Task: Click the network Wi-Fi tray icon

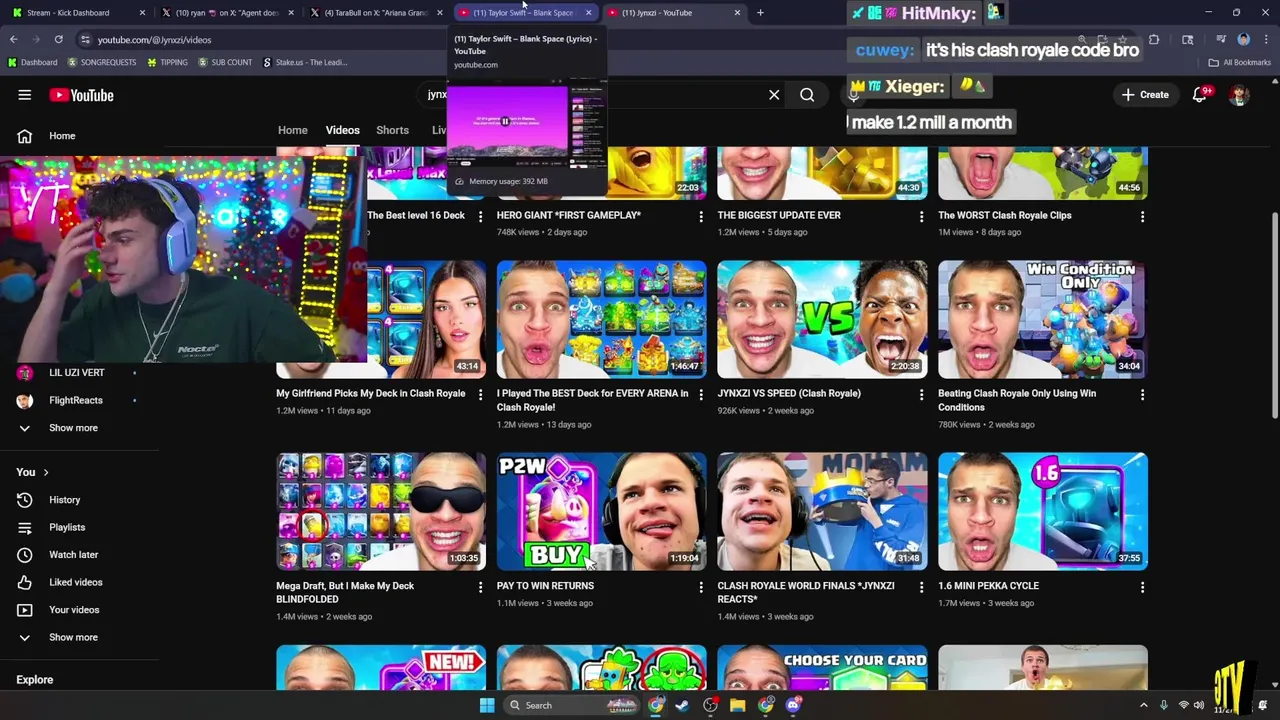Action: pos(1183,705)
